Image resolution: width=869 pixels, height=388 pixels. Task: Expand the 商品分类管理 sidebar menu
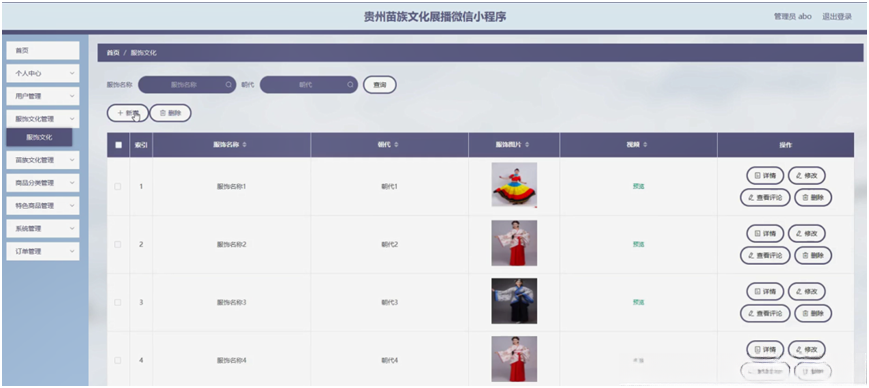coord(43,183)
